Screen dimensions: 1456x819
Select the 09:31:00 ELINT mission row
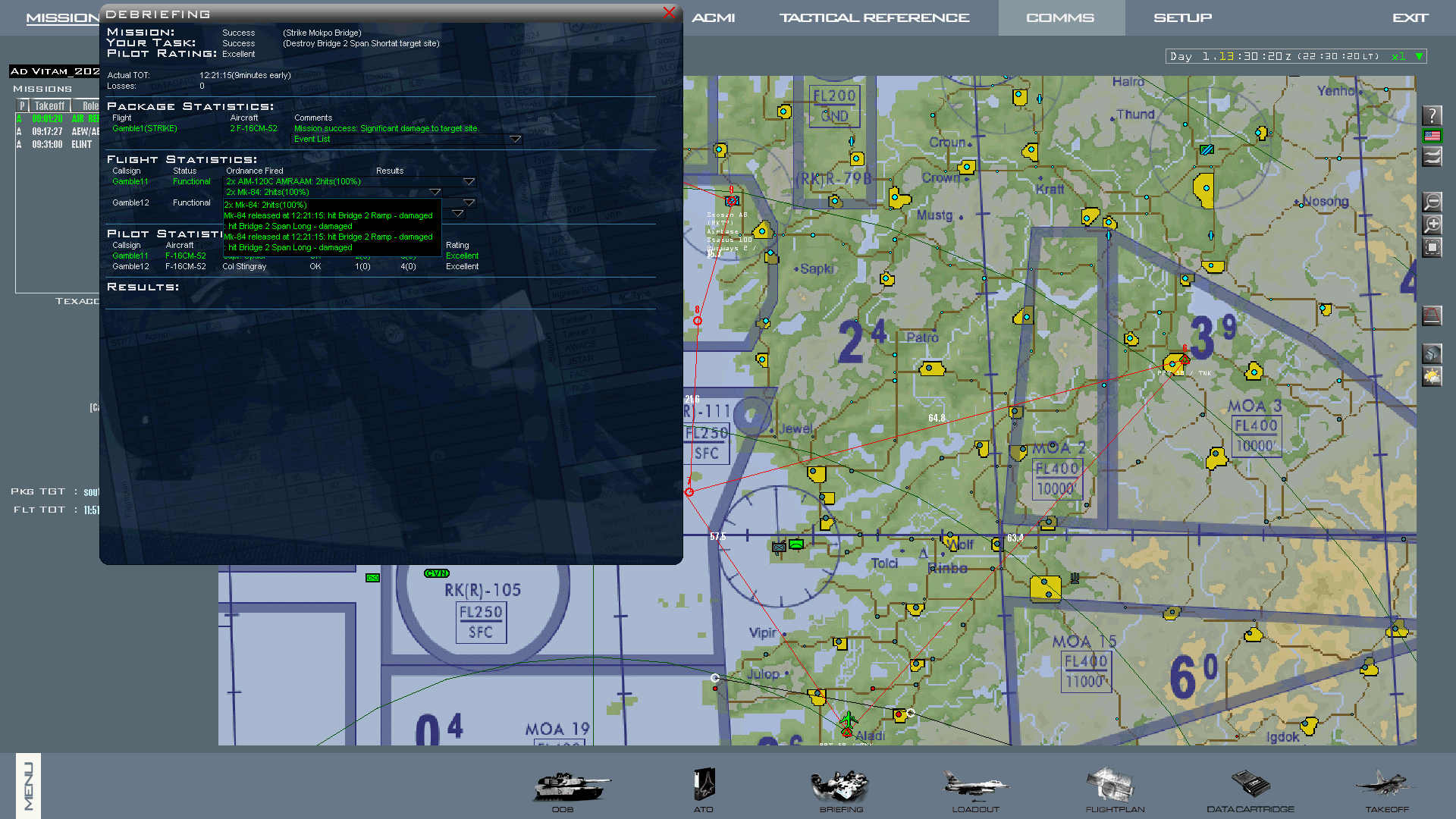coord(58,144)
